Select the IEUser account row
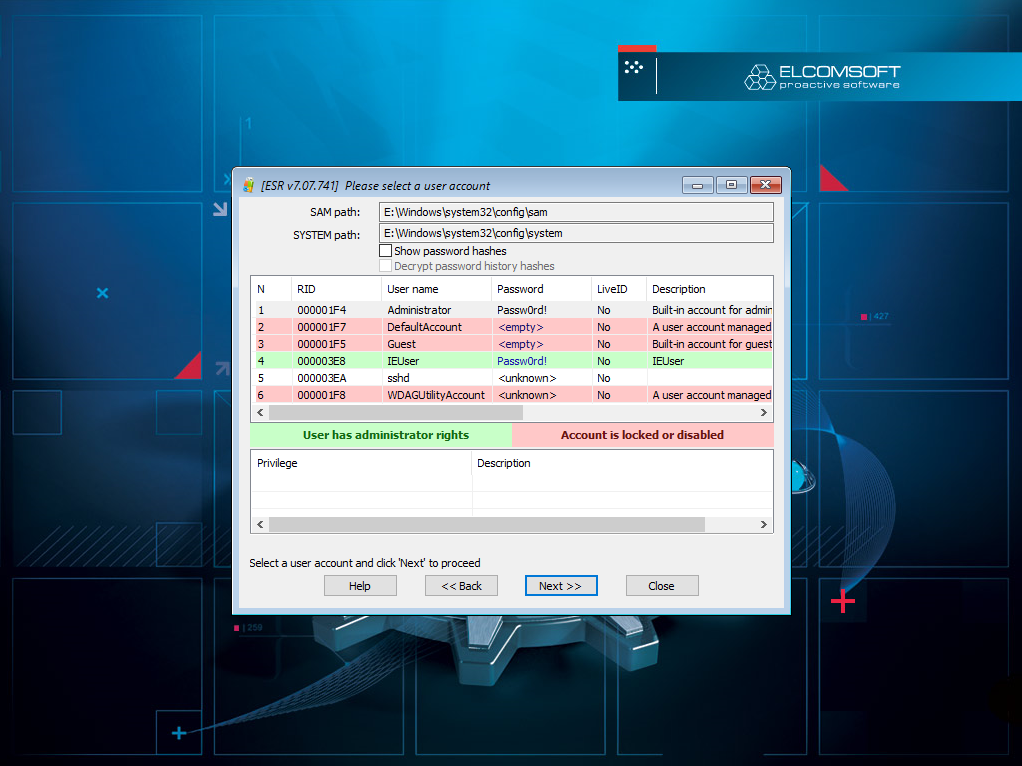Image resolution: width=1022 pixels, height=766 pixels. 512,361
